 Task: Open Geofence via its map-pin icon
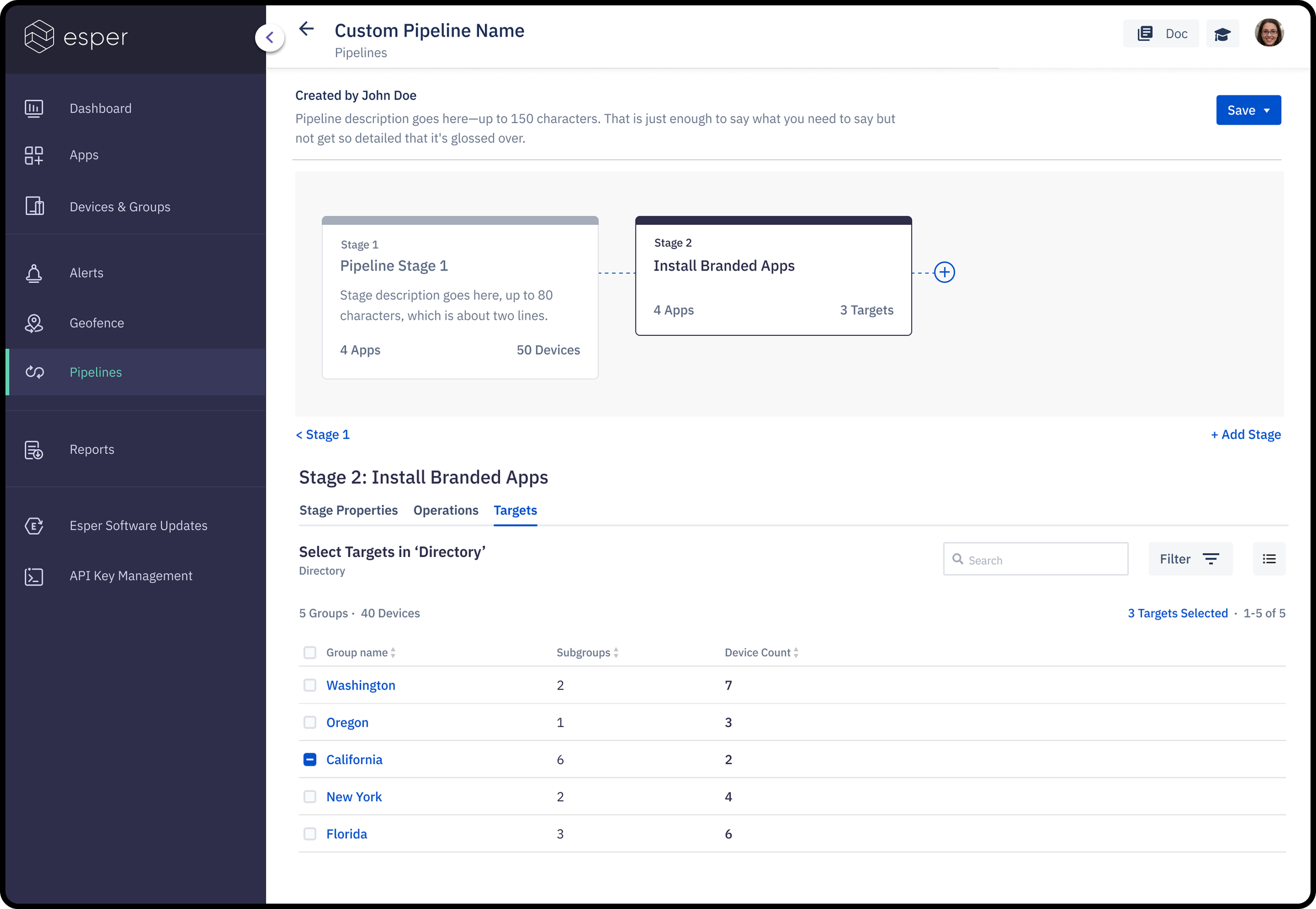(34, 323)
